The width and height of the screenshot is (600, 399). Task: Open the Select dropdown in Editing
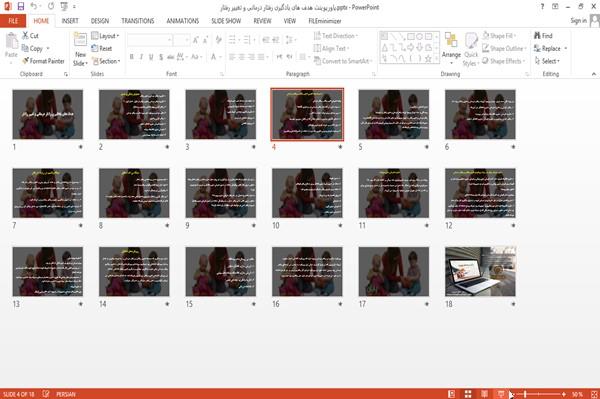point(547,61)
